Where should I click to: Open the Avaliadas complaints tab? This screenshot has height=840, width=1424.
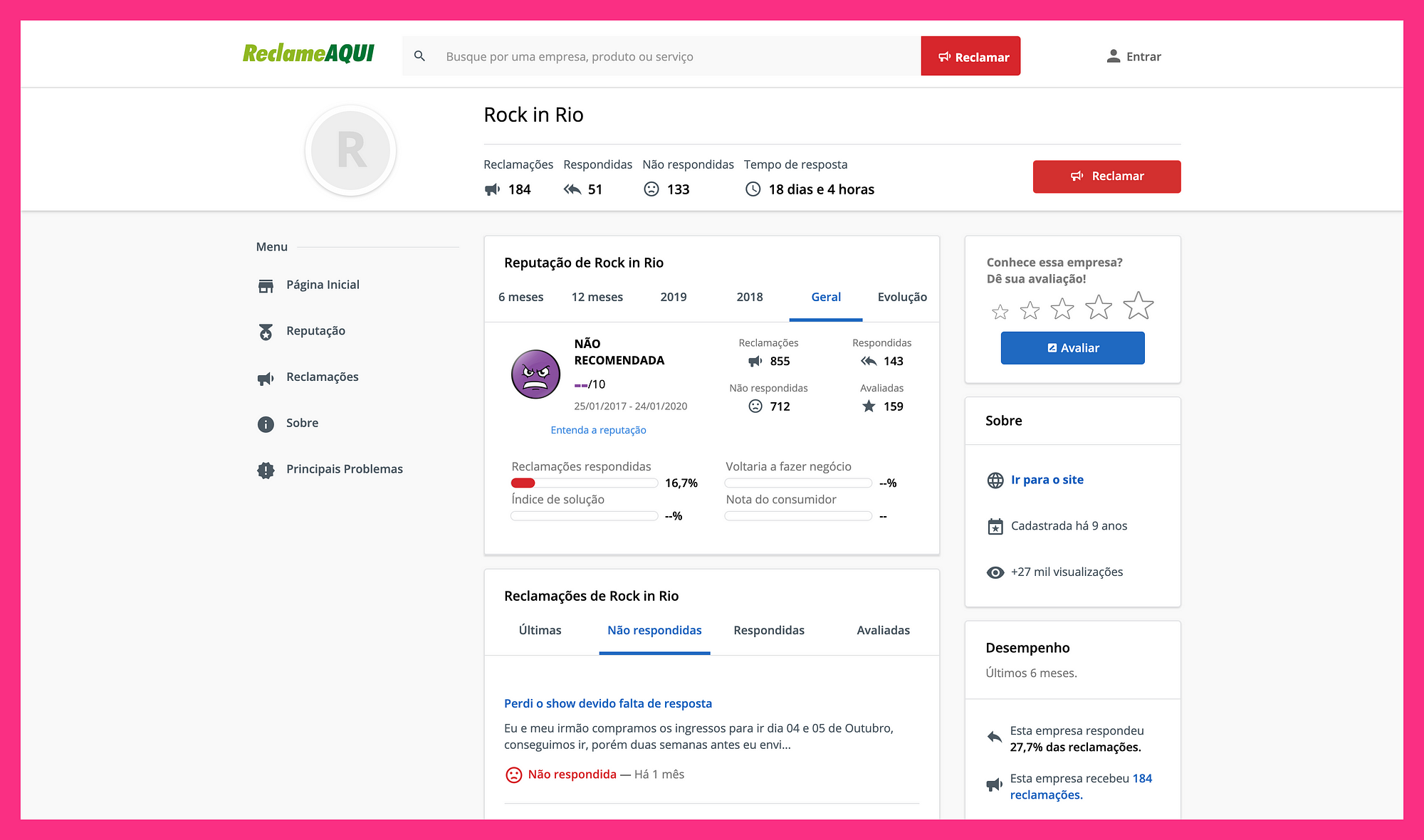[x=884, y=631]
